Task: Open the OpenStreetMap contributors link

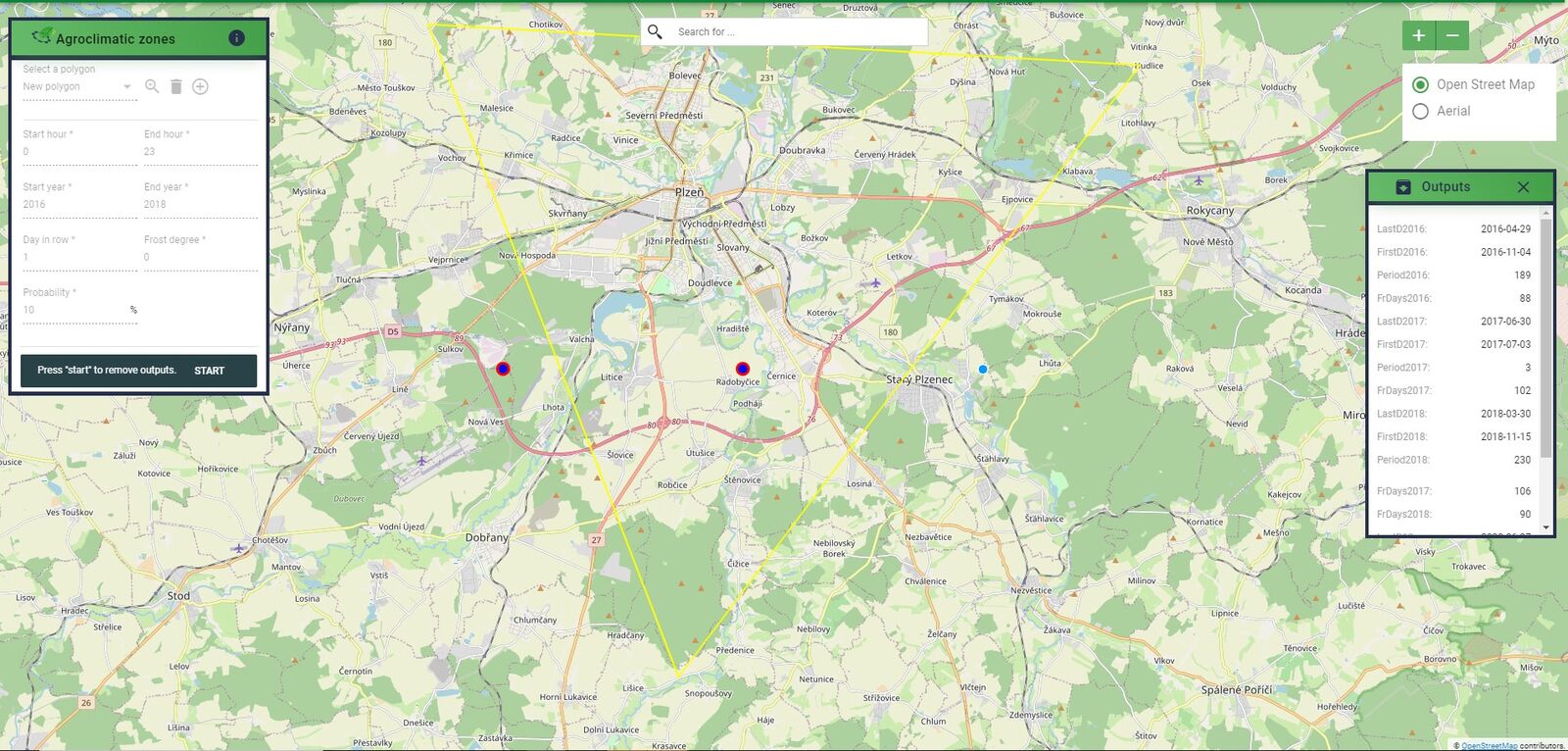Action: 1489,746
